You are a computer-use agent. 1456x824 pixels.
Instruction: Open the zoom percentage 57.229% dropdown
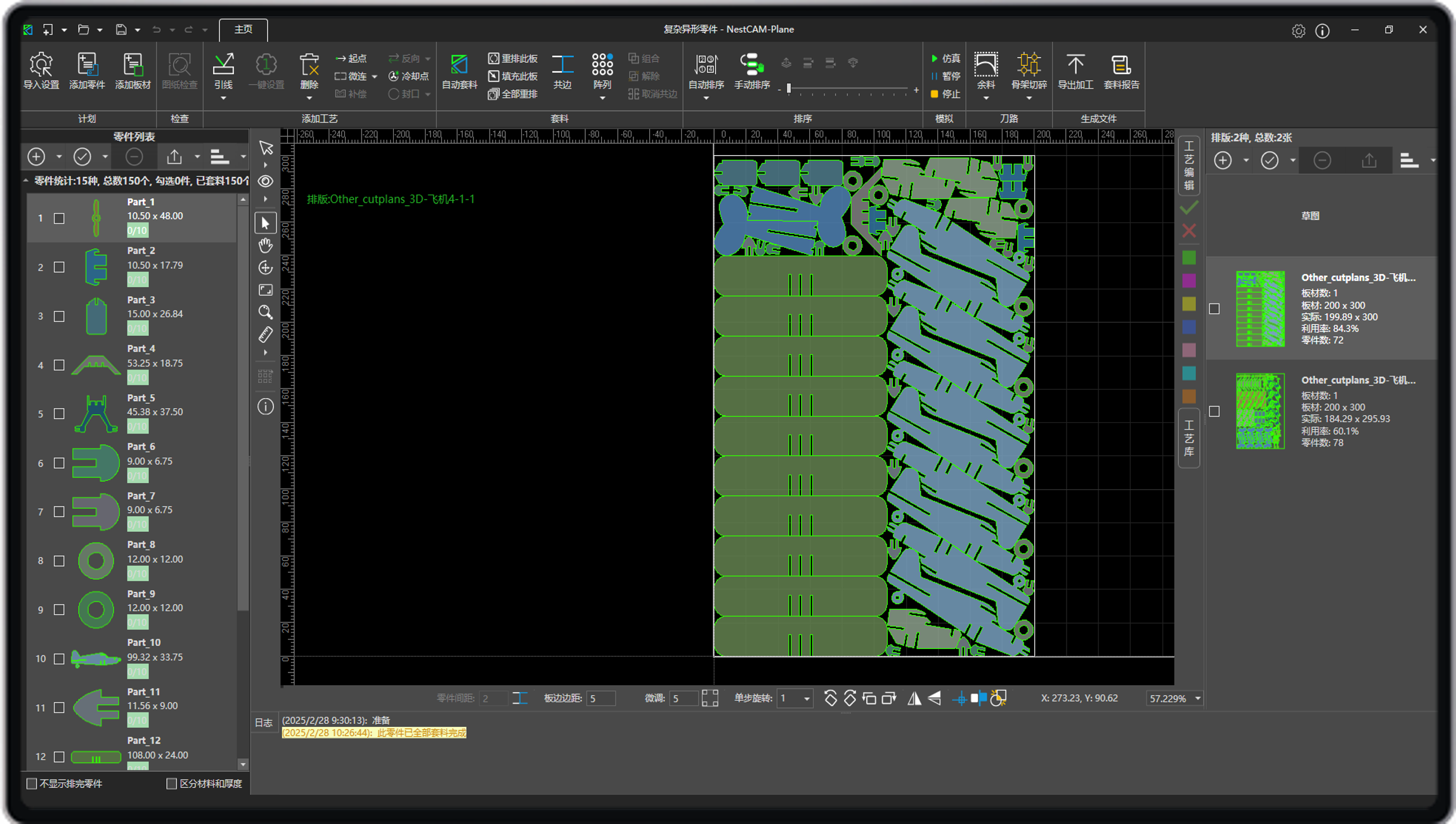click(1197, 698)
